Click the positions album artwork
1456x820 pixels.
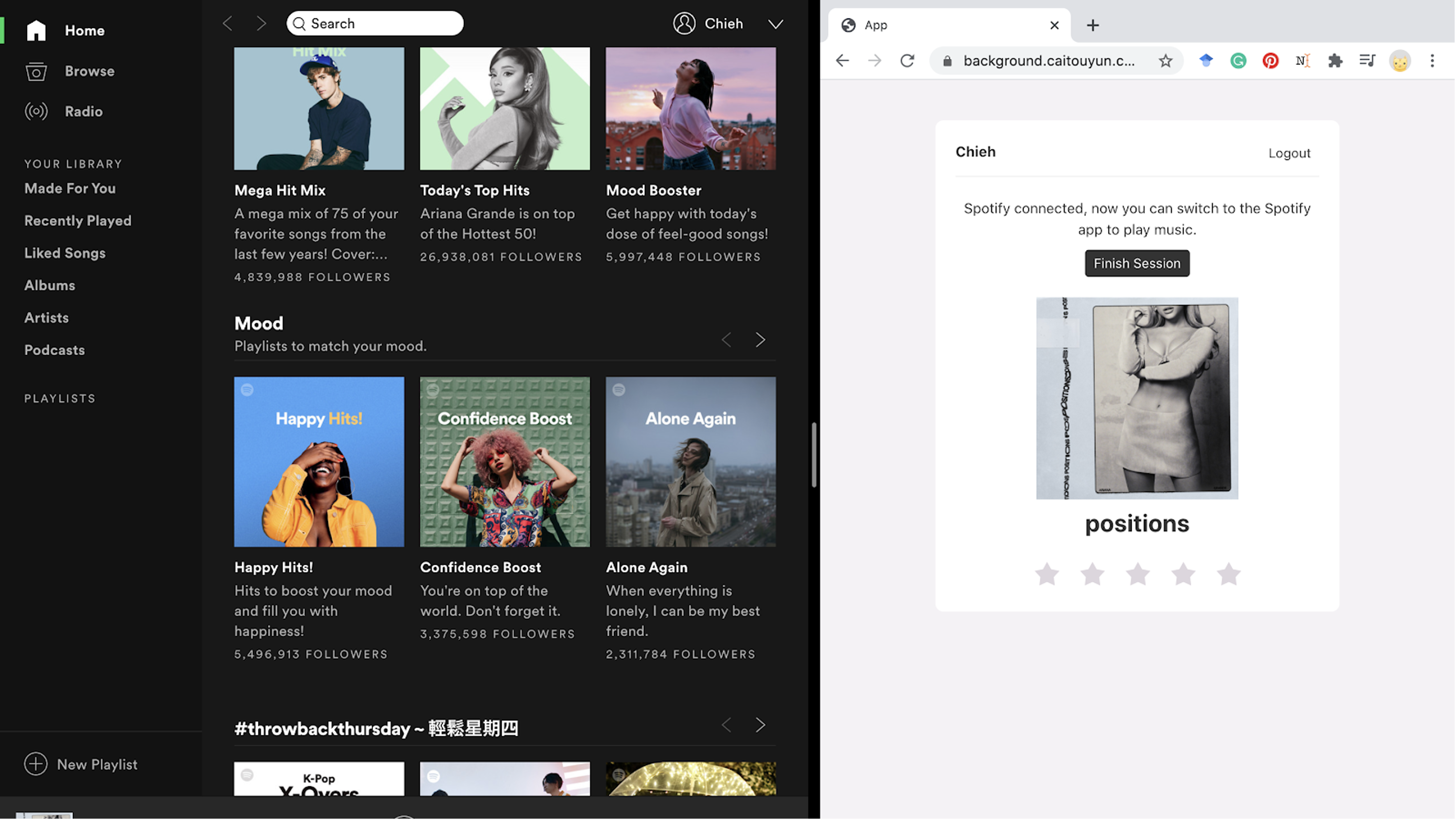click(1137, 399)
